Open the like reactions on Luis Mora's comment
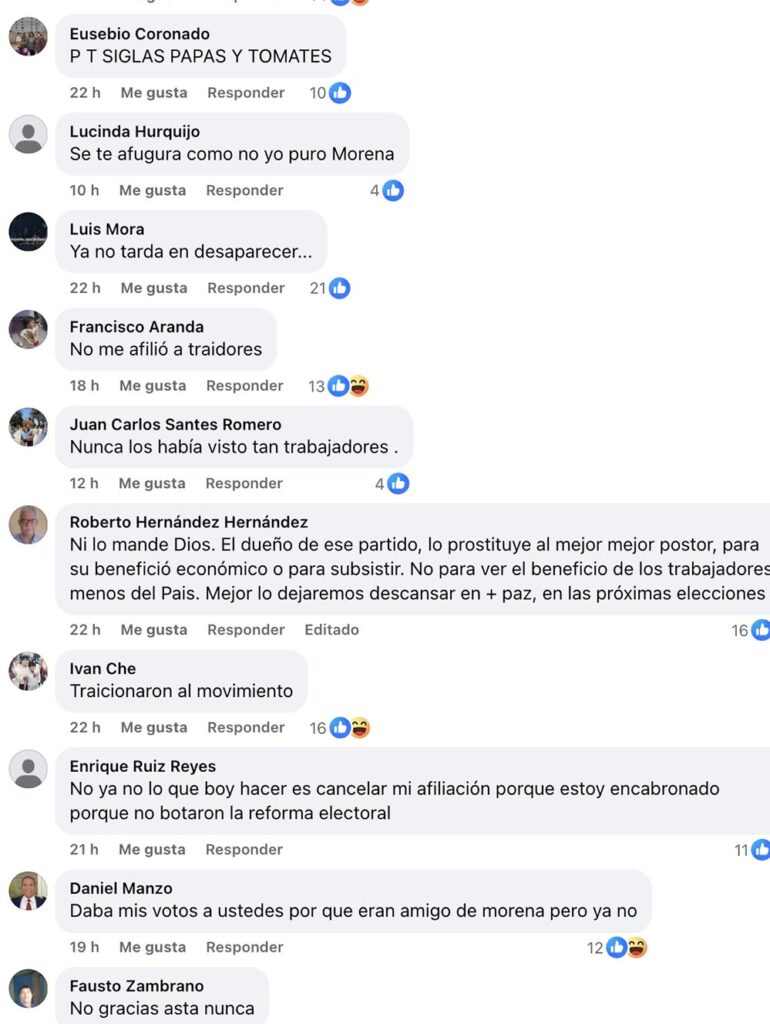Viewport: 770px width, 1024px height. point(340,288)
